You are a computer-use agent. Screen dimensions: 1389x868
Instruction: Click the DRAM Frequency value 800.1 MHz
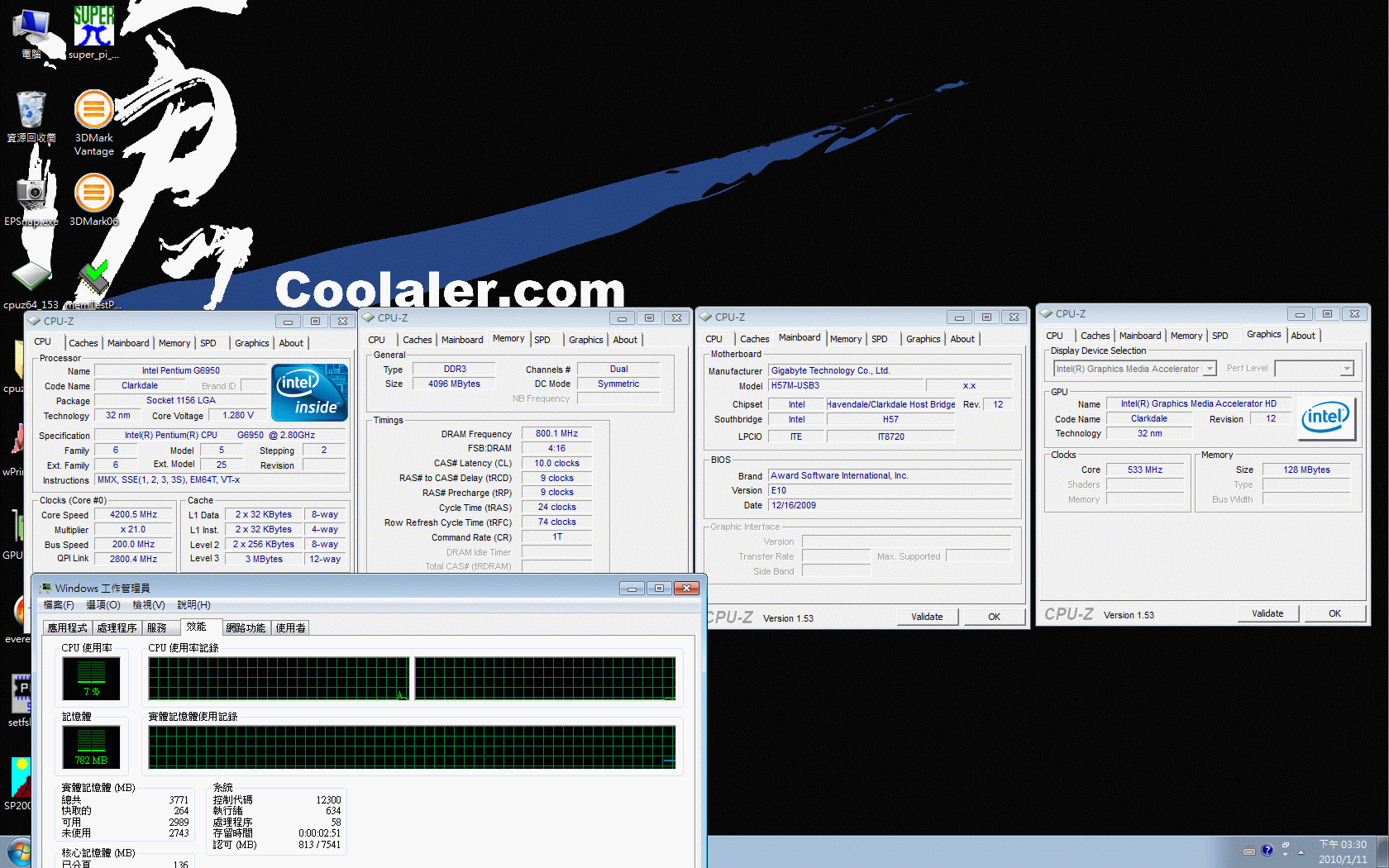pyautogui.click(x=556, y=433)
